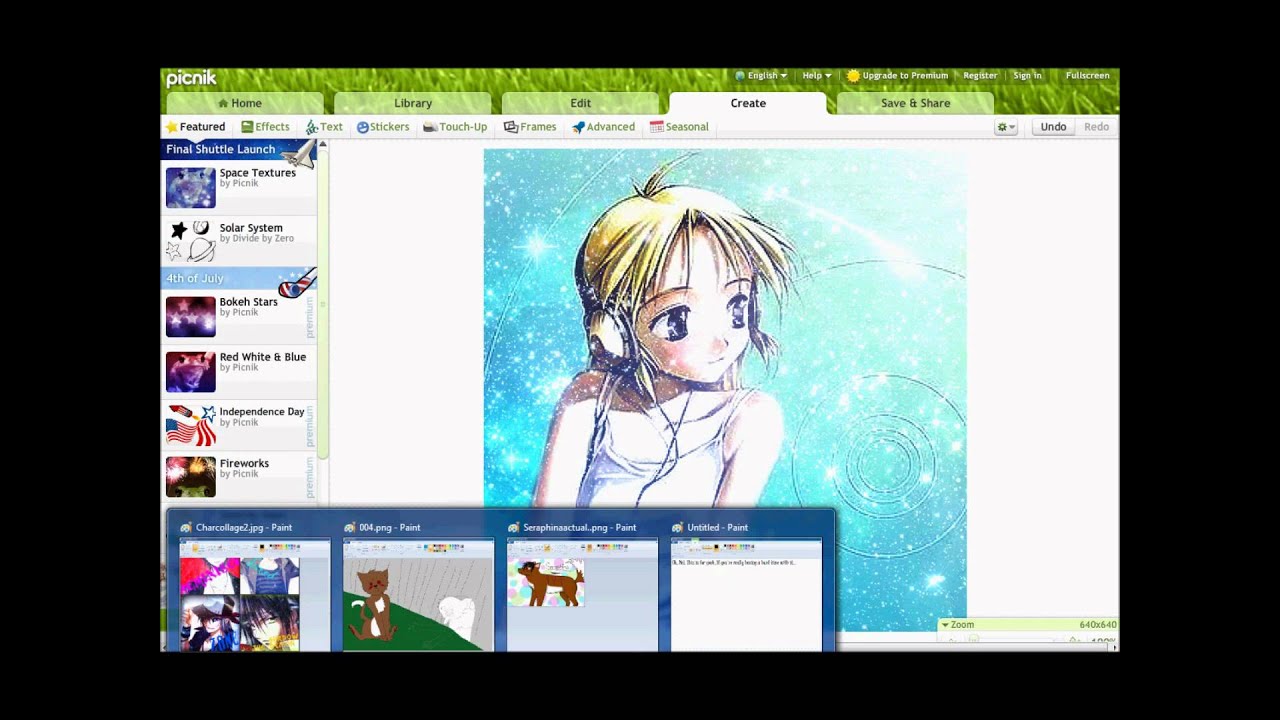This screenshot has width=1280, height=720.
Task: Select the Space Textures label
Action: coord(257,173)
